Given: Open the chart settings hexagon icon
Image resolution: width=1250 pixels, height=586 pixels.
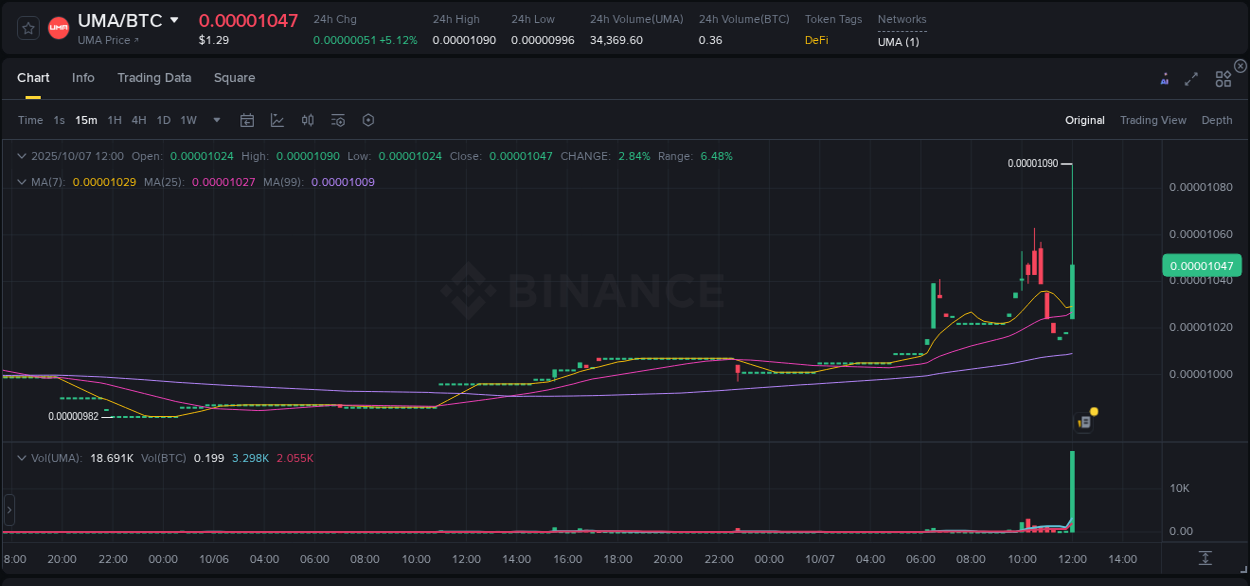Looking at the screenshot, I should pyautogui.click(x=368, y=120).
